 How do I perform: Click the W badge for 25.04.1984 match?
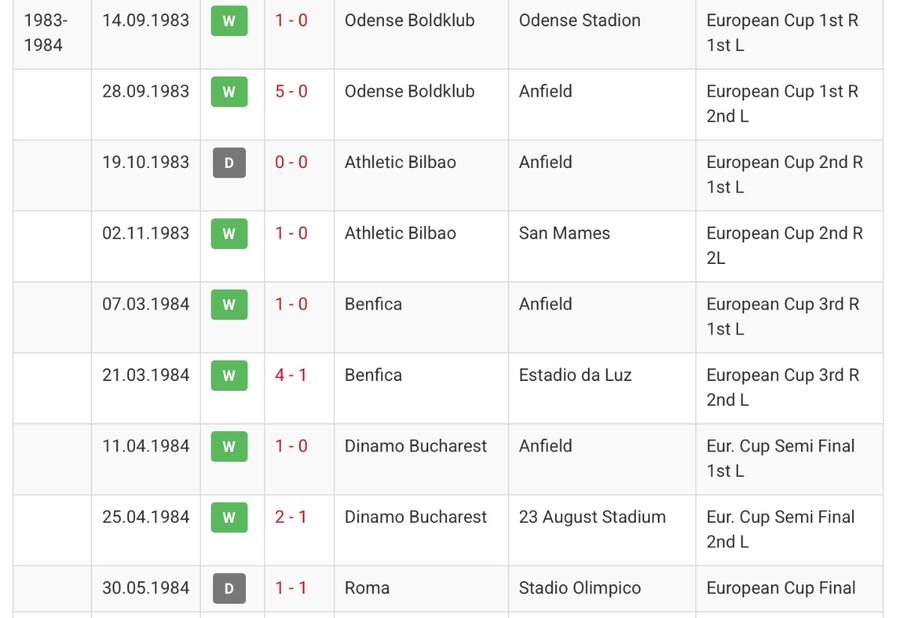(229, 518)
